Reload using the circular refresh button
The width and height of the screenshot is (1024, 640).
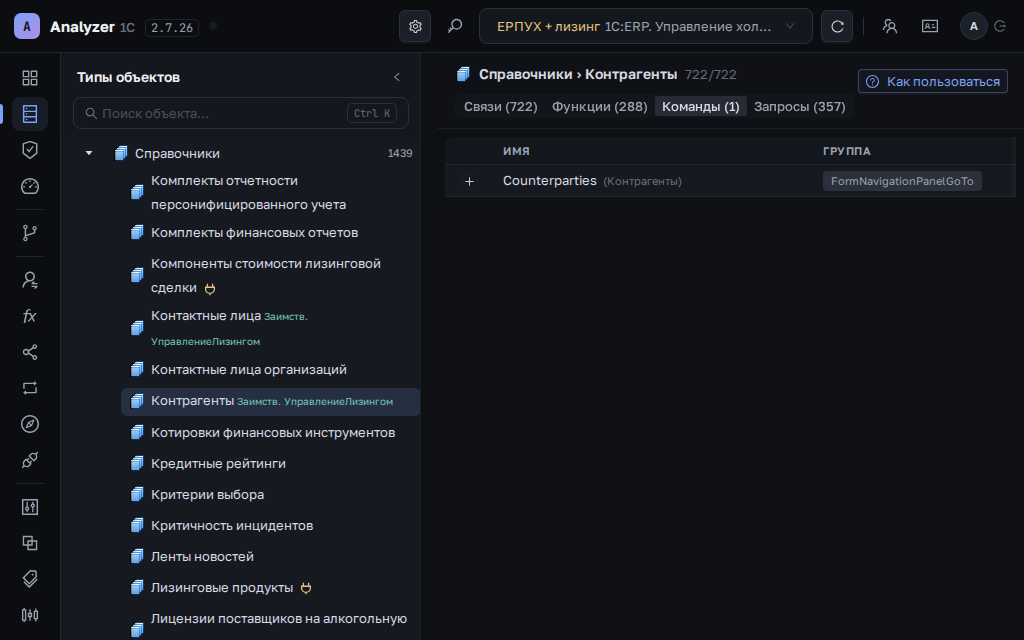click(x=837, y=26)
